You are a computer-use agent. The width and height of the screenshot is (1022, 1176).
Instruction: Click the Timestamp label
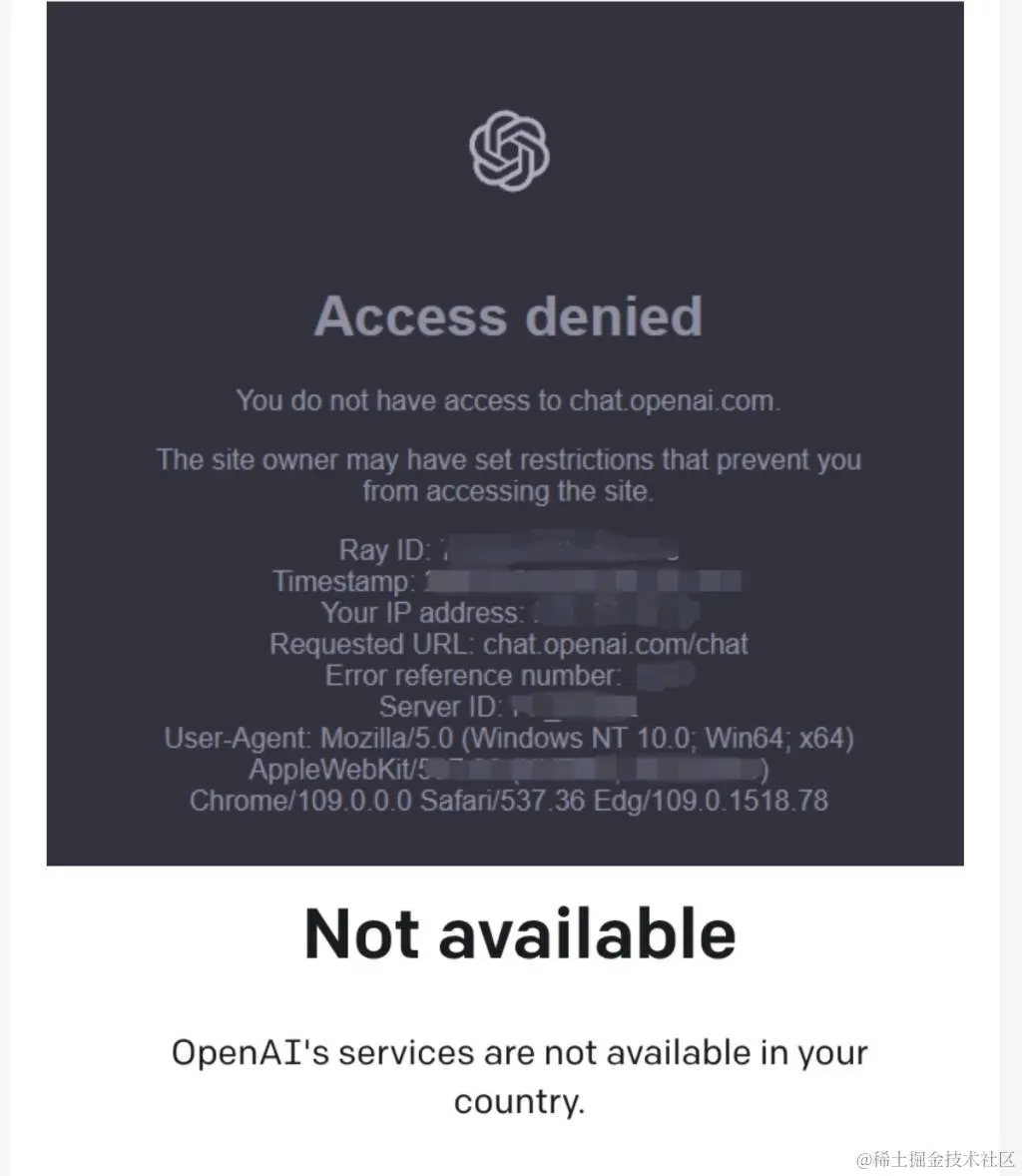pyautogui.click(x=342, y=581)
